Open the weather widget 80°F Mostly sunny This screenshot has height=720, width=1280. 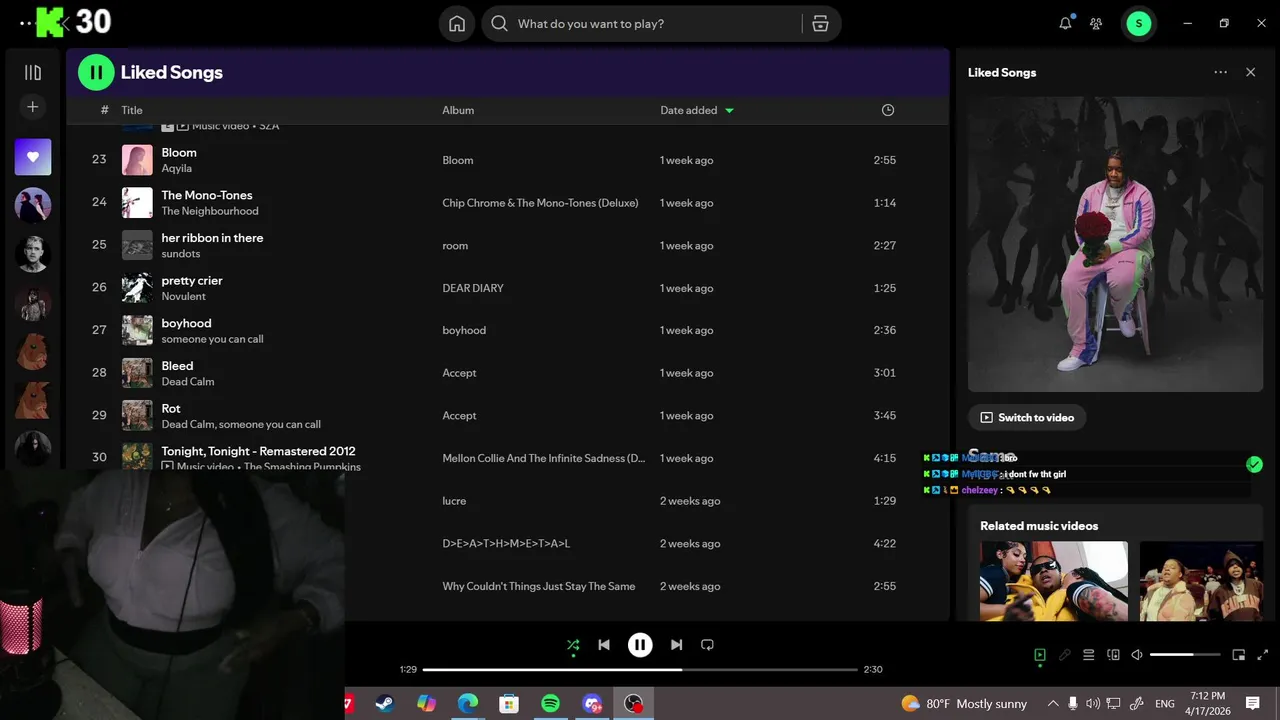pos(964,704)
